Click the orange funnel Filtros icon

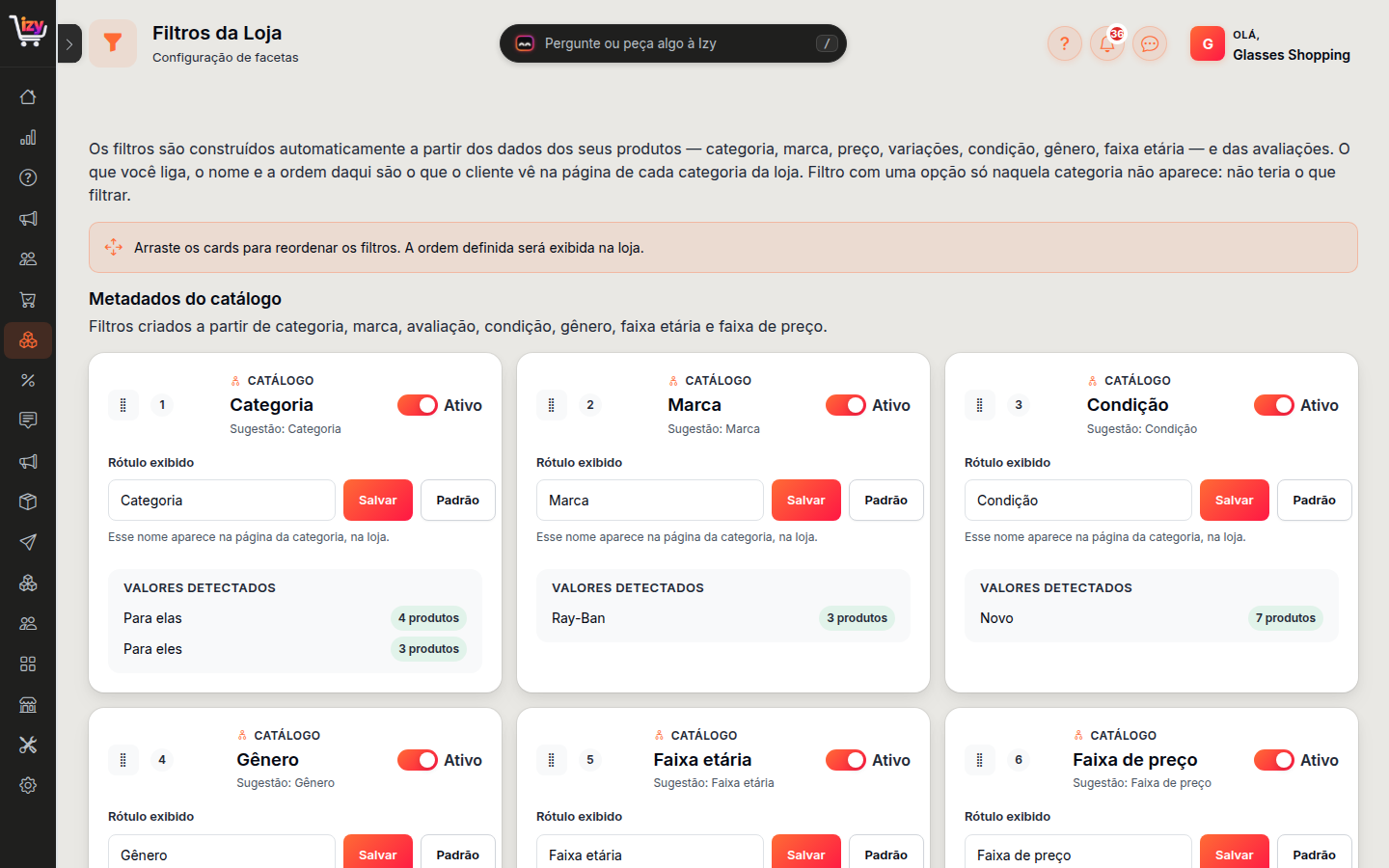click(113, 43)
